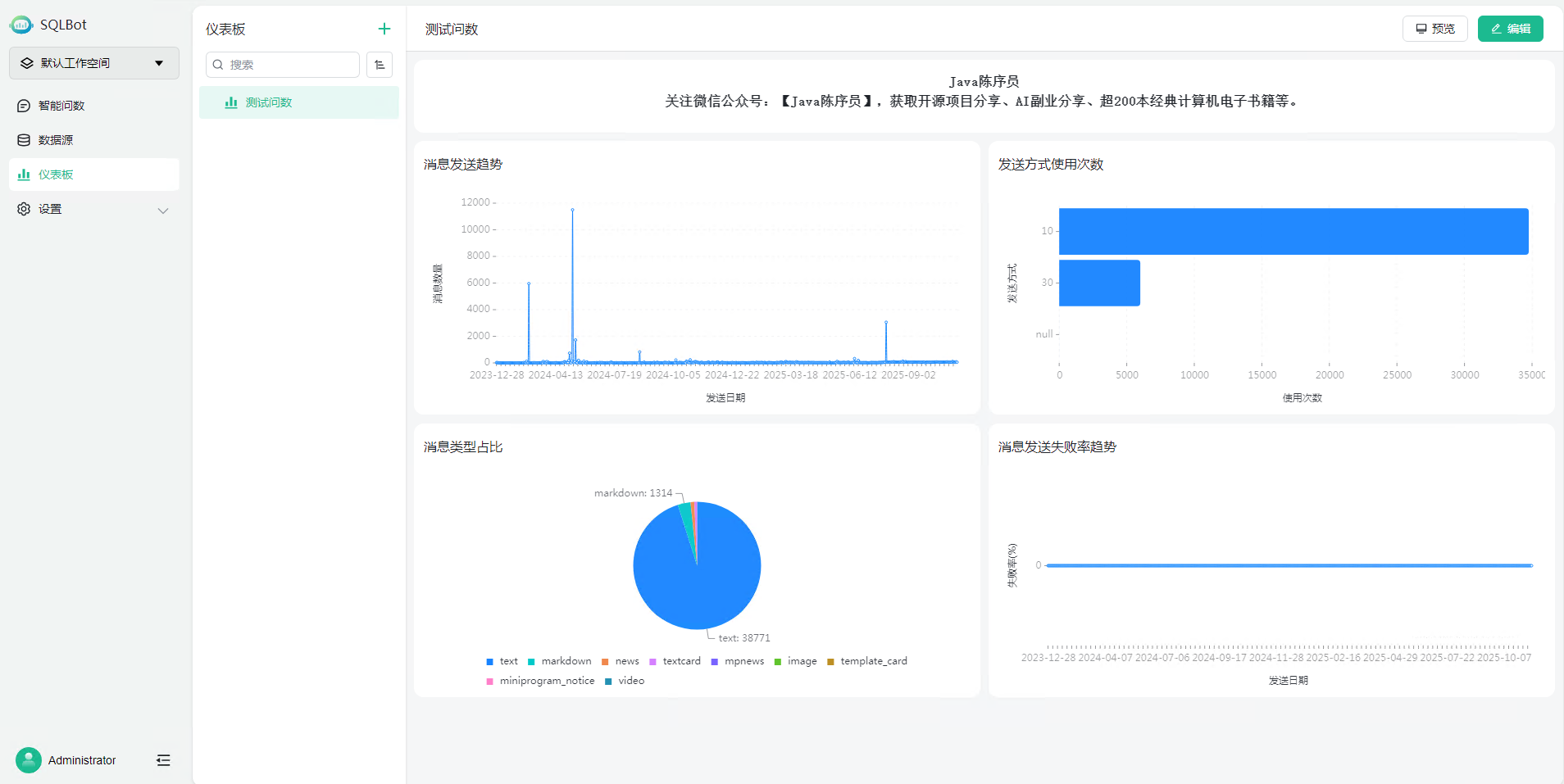This screenshot has height=784, width=1564.
Task: Open 智能问数 chat from sidebar
Action: pos(61,106)
